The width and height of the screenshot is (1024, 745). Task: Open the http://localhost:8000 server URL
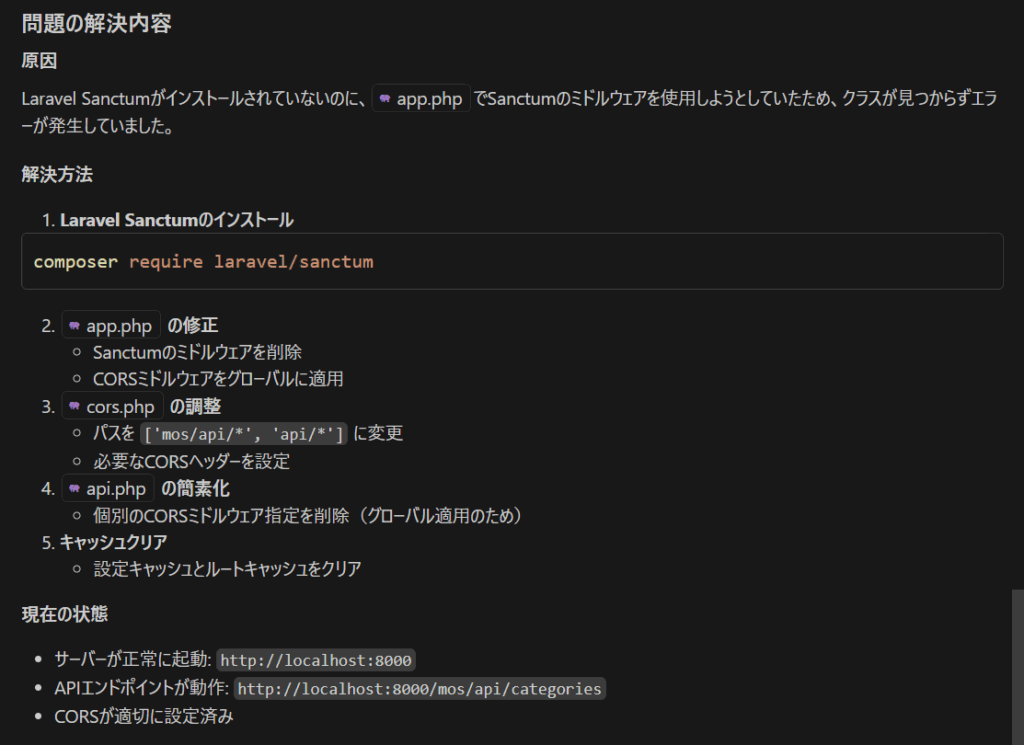coord(316,660)
